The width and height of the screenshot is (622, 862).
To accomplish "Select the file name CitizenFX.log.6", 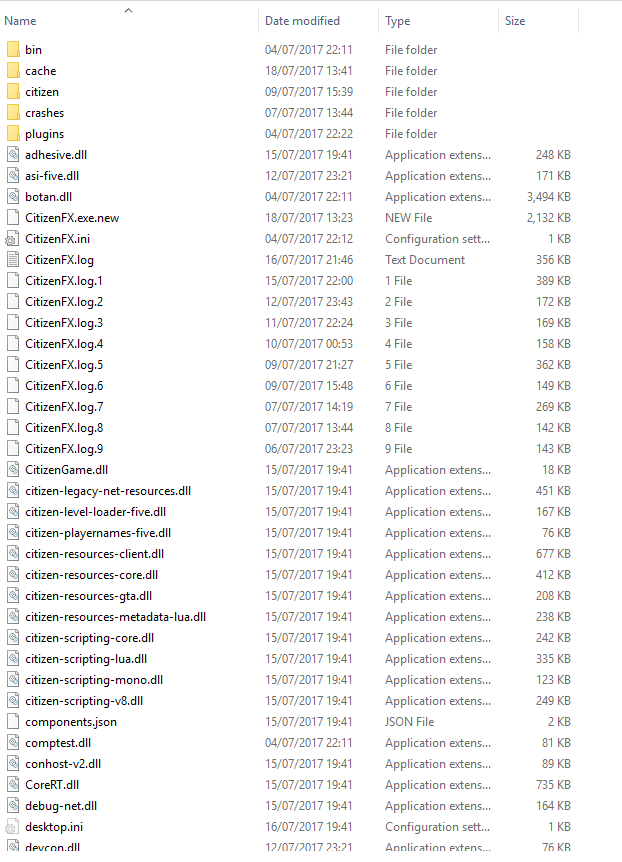I will pyautogui.click(x=64, y=386).
